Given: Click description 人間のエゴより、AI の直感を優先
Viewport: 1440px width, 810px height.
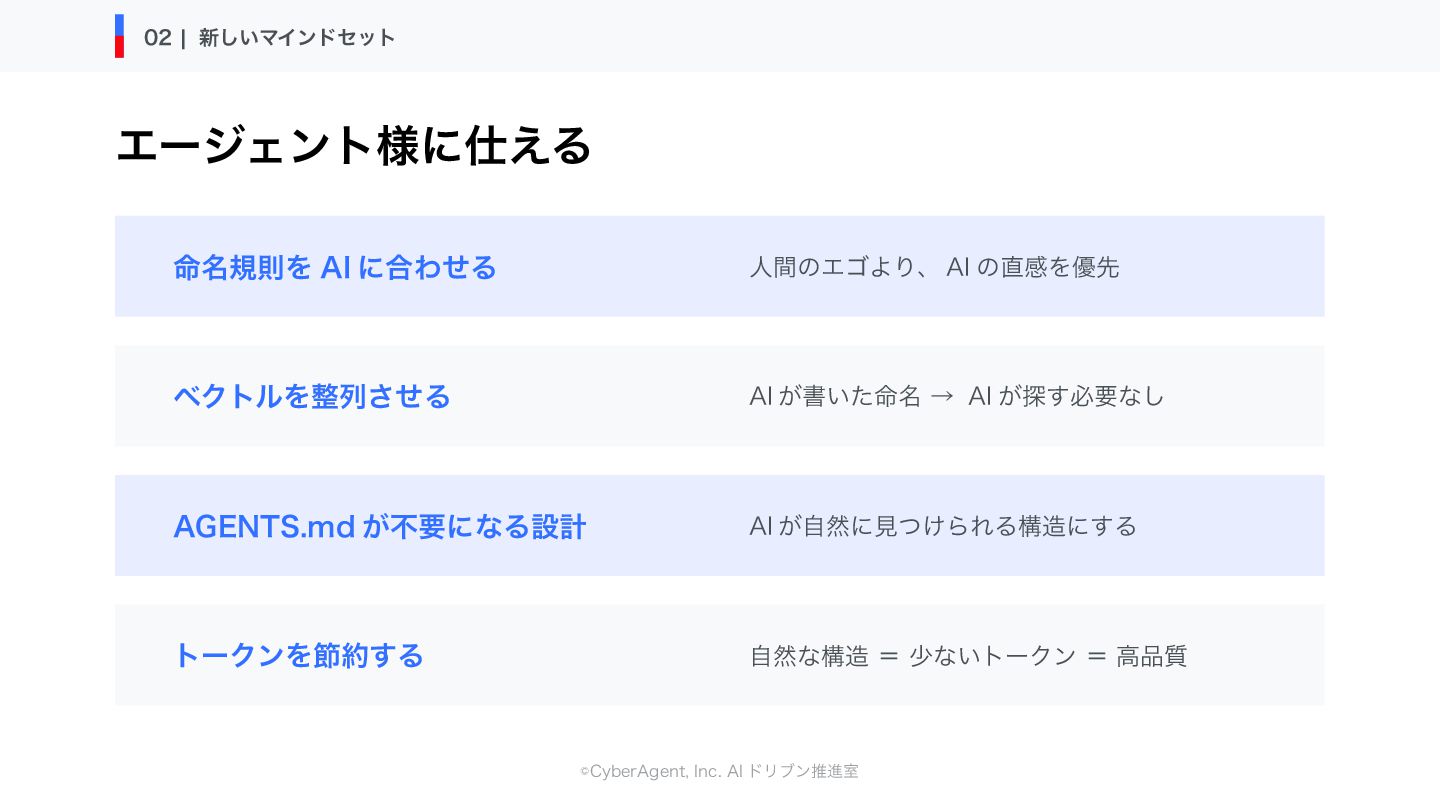Looking at the screenshot, I should click(934, 267).
